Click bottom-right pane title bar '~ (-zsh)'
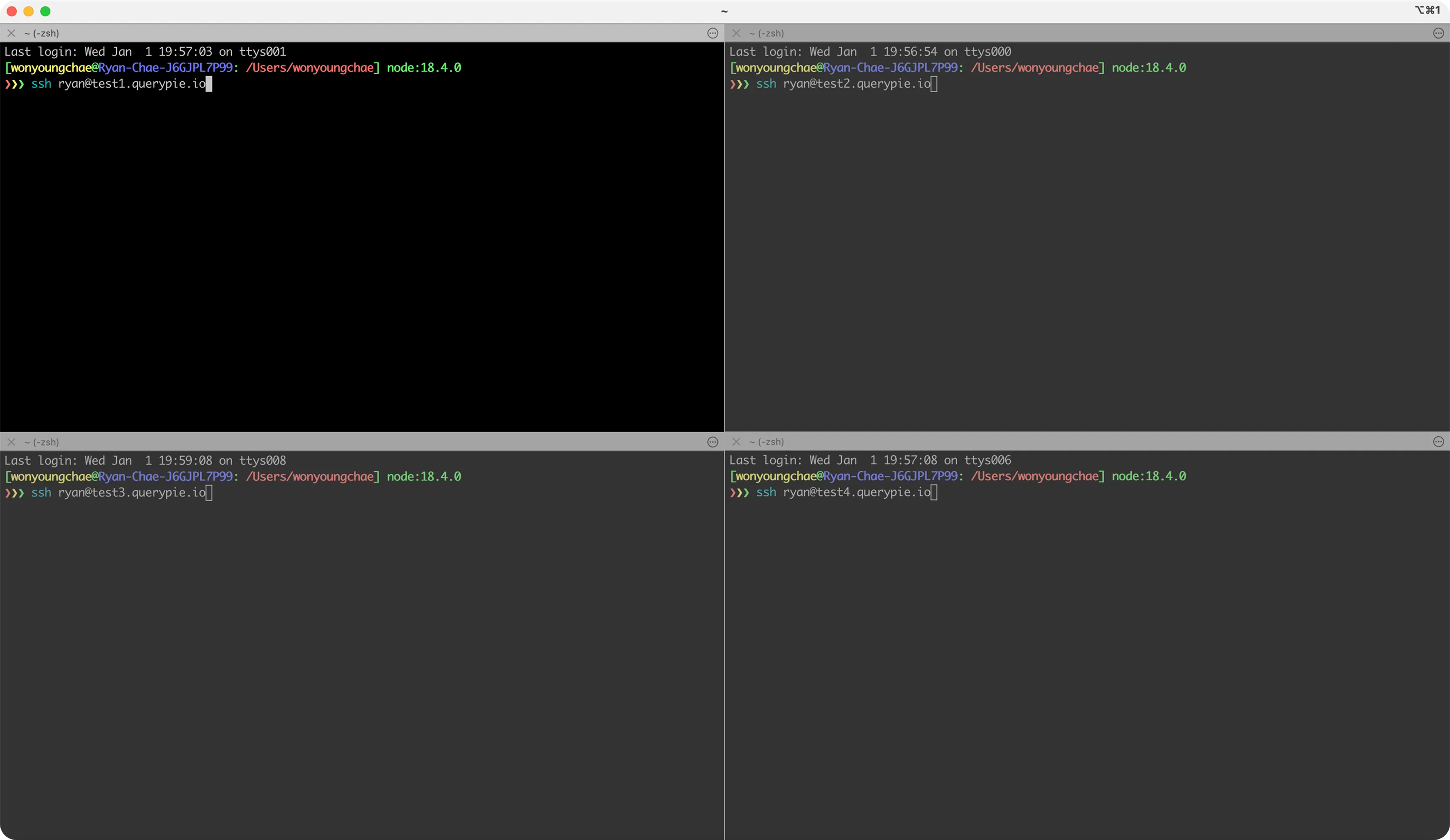This screenshot has height=840, width=1450. (767, 442)
